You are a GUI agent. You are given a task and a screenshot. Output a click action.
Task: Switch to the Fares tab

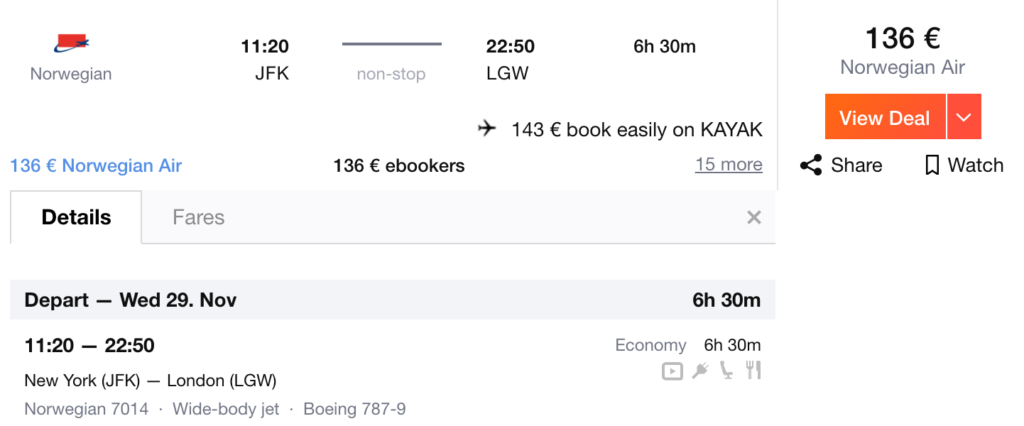click(x=199, y=217)
